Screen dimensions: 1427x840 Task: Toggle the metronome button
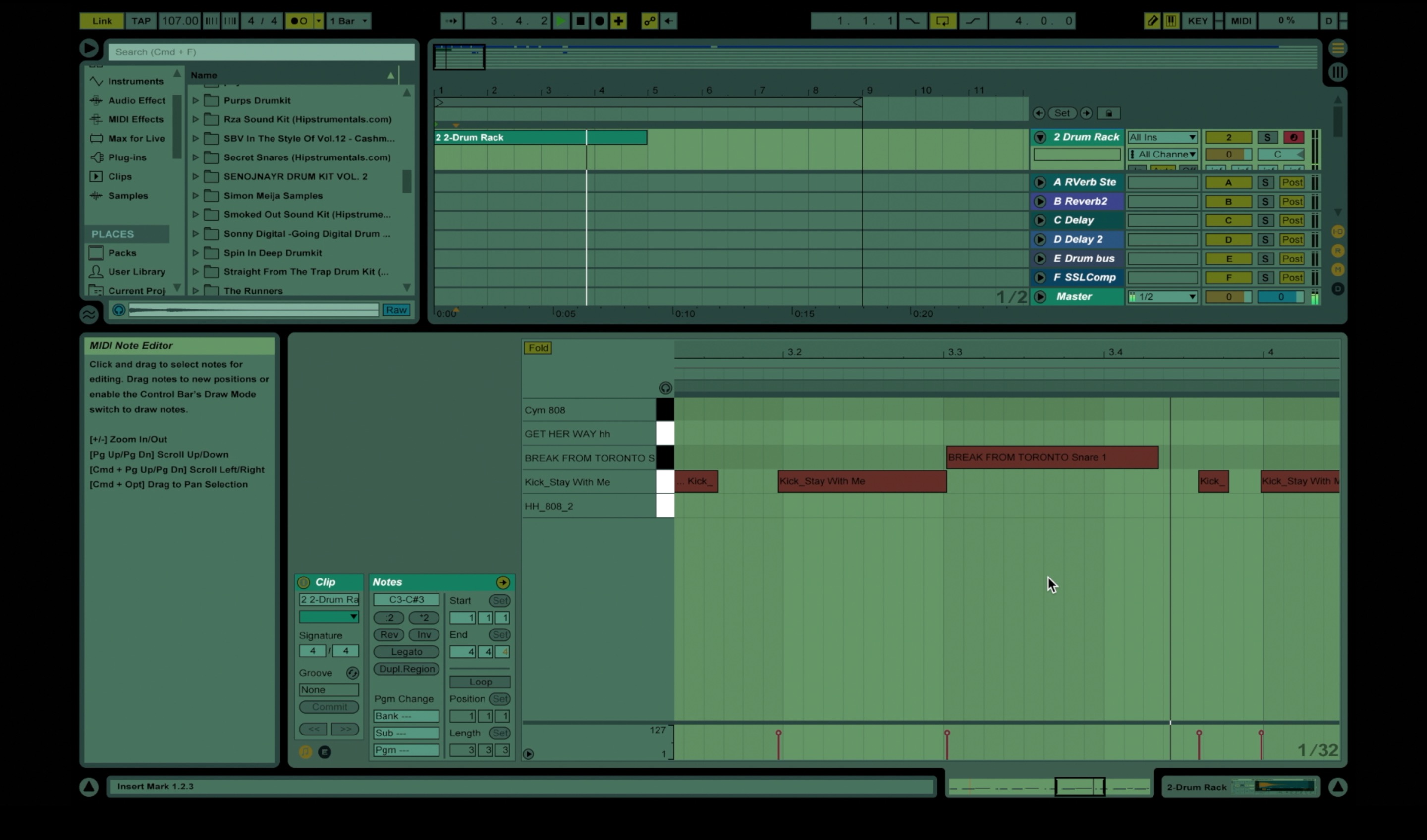point(299,21)
